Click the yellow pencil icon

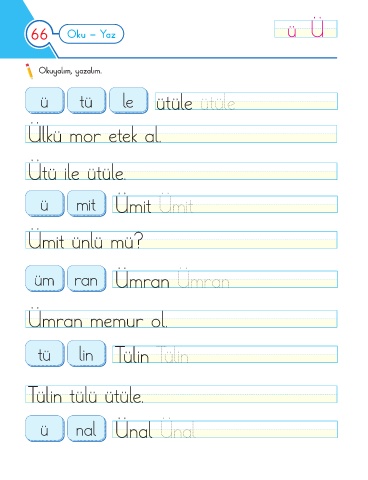tap(29, 71)
